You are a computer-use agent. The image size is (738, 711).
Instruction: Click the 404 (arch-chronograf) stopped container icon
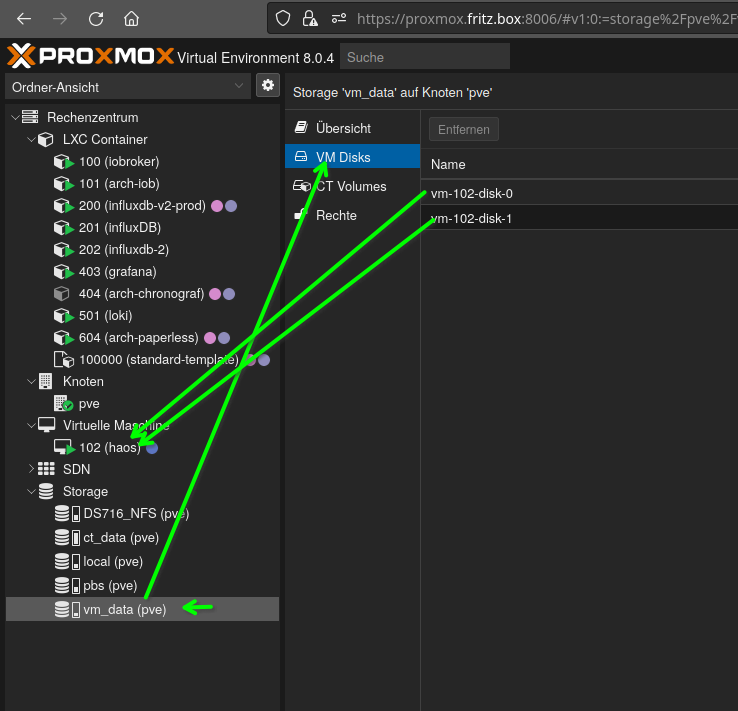(62, 294)
